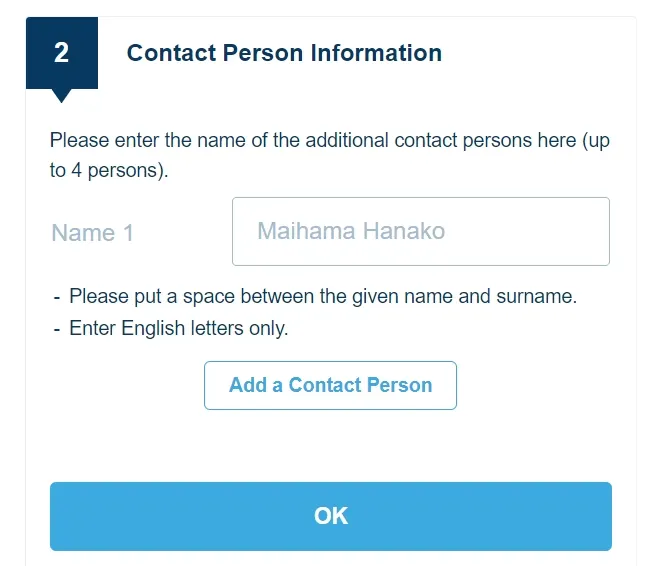Click the given name and surname hint line
The width and height of the screenshot is (669, 566).
[x=323, y=297]
